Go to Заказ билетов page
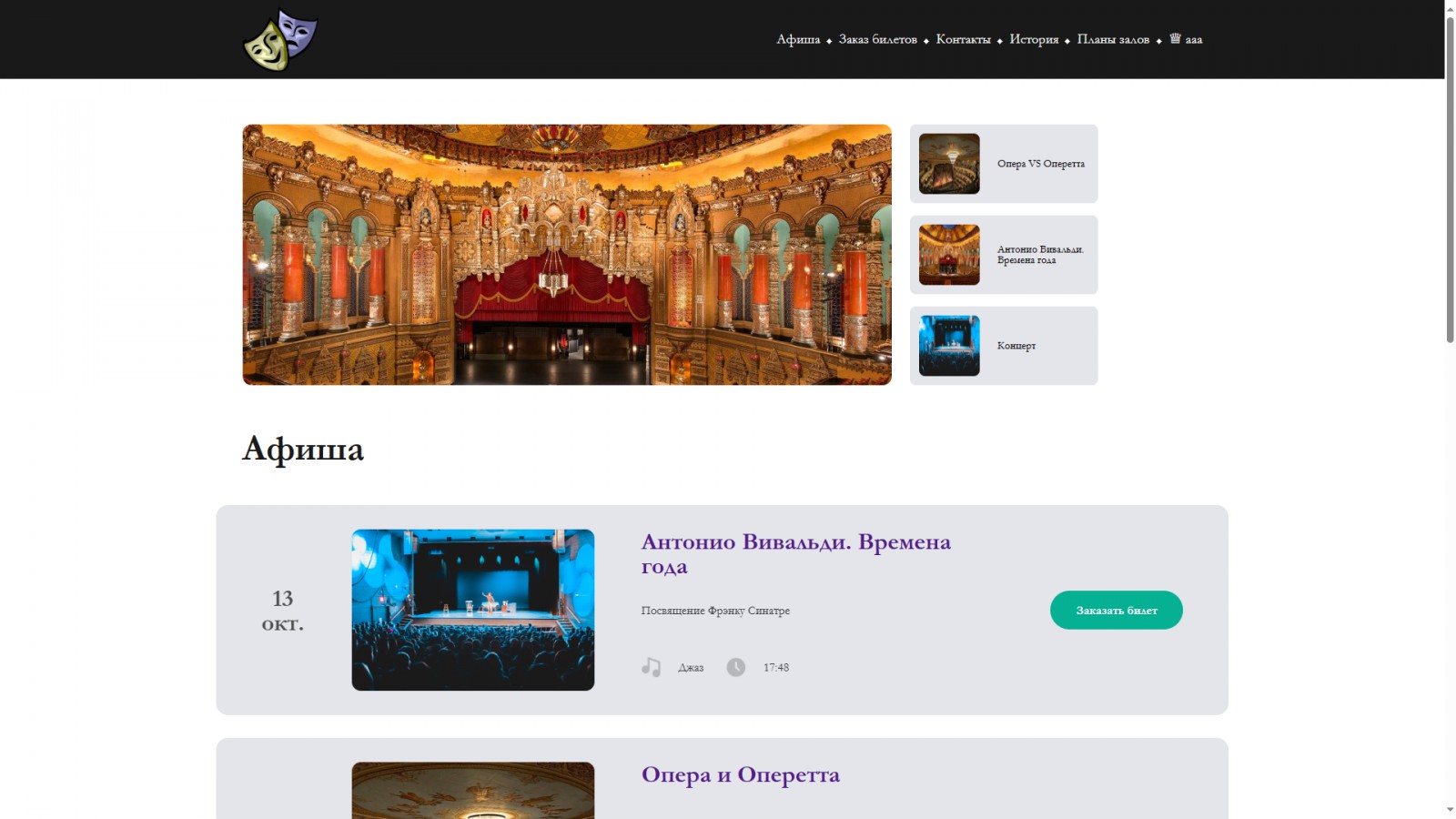The height and width of the screenshot is (819, 1456). pyautogui.click(x=878, y=39)
